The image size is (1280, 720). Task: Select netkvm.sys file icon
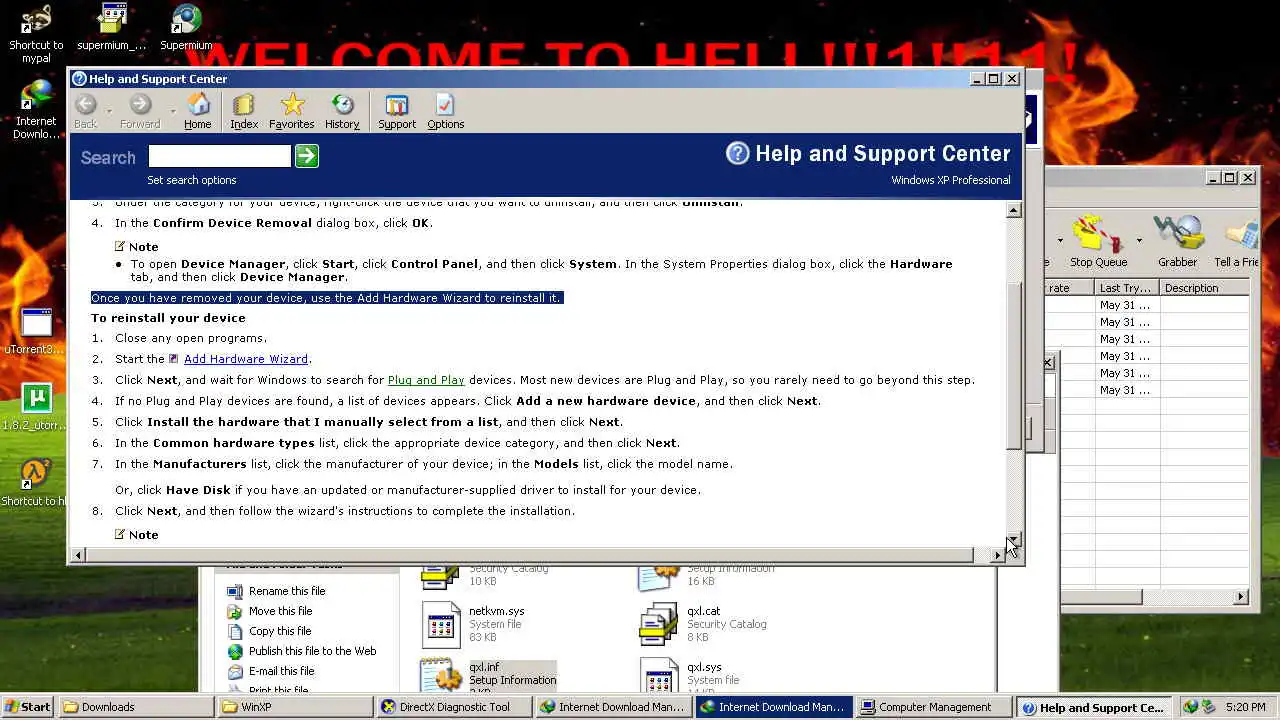pos(441,624)
